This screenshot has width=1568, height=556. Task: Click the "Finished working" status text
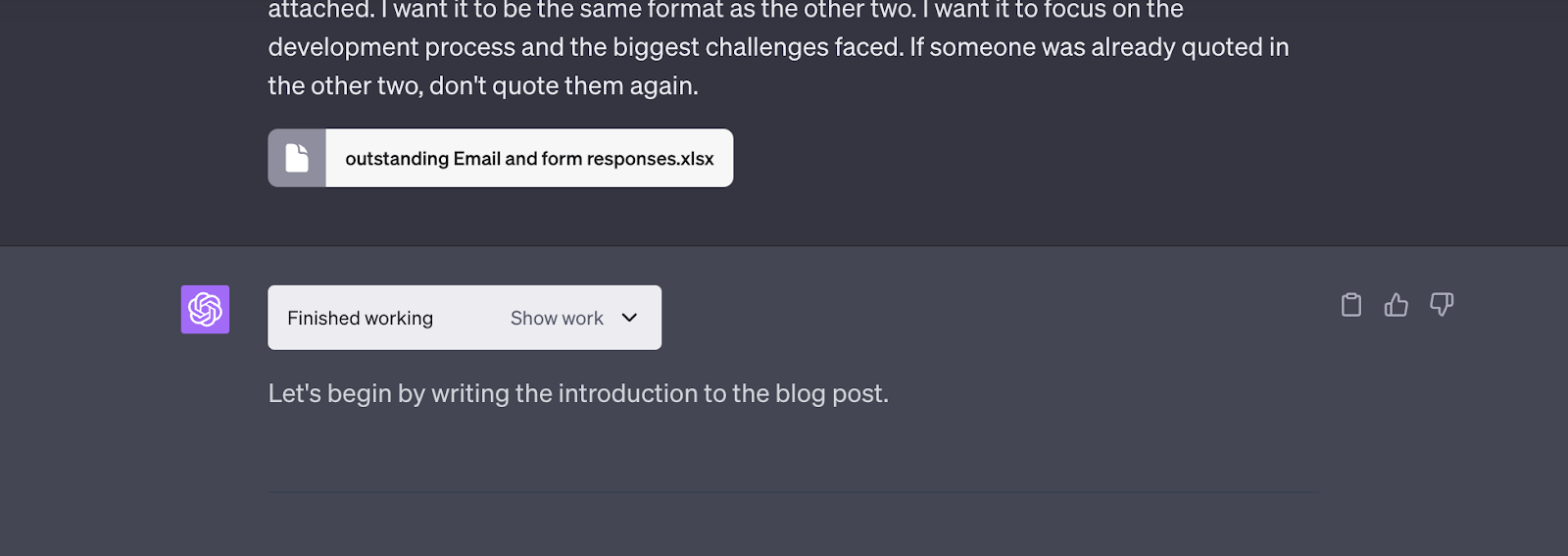tap(360, 318)
